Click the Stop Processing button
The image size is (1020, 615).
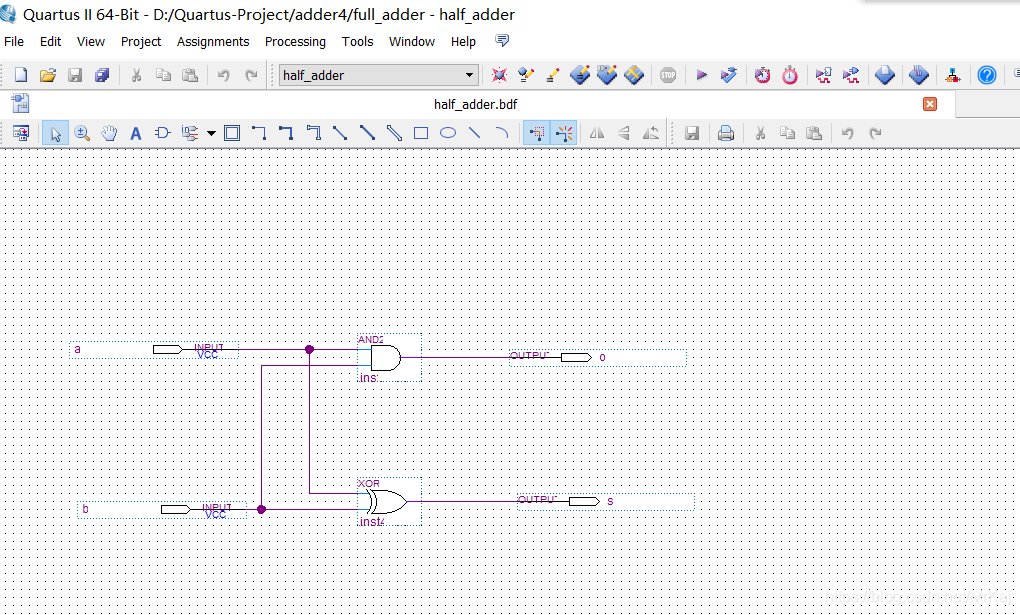point(667,75)
